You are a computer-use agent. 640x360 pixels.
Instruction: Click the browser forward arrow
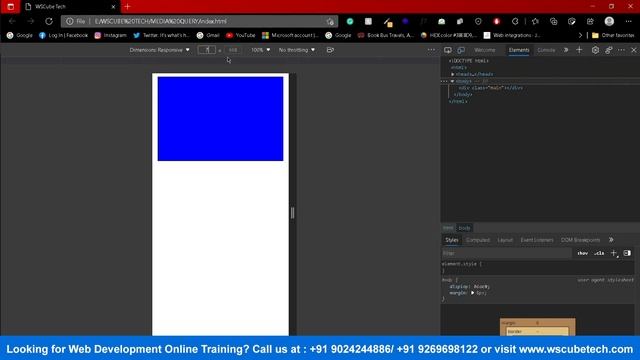pyautogui.click(x=31, y=21)
